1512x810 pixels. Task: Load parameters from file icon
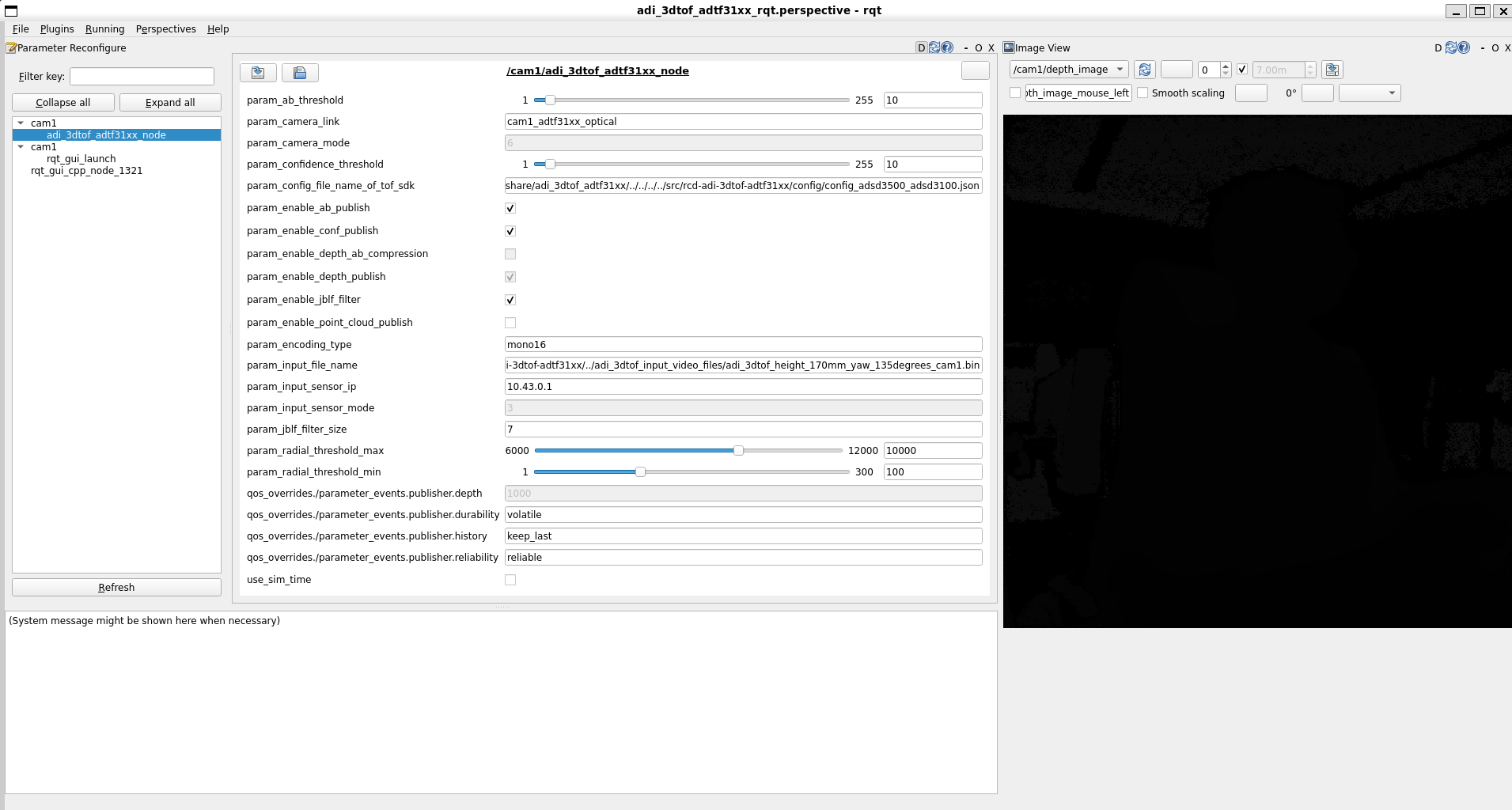tap(300, 72)
